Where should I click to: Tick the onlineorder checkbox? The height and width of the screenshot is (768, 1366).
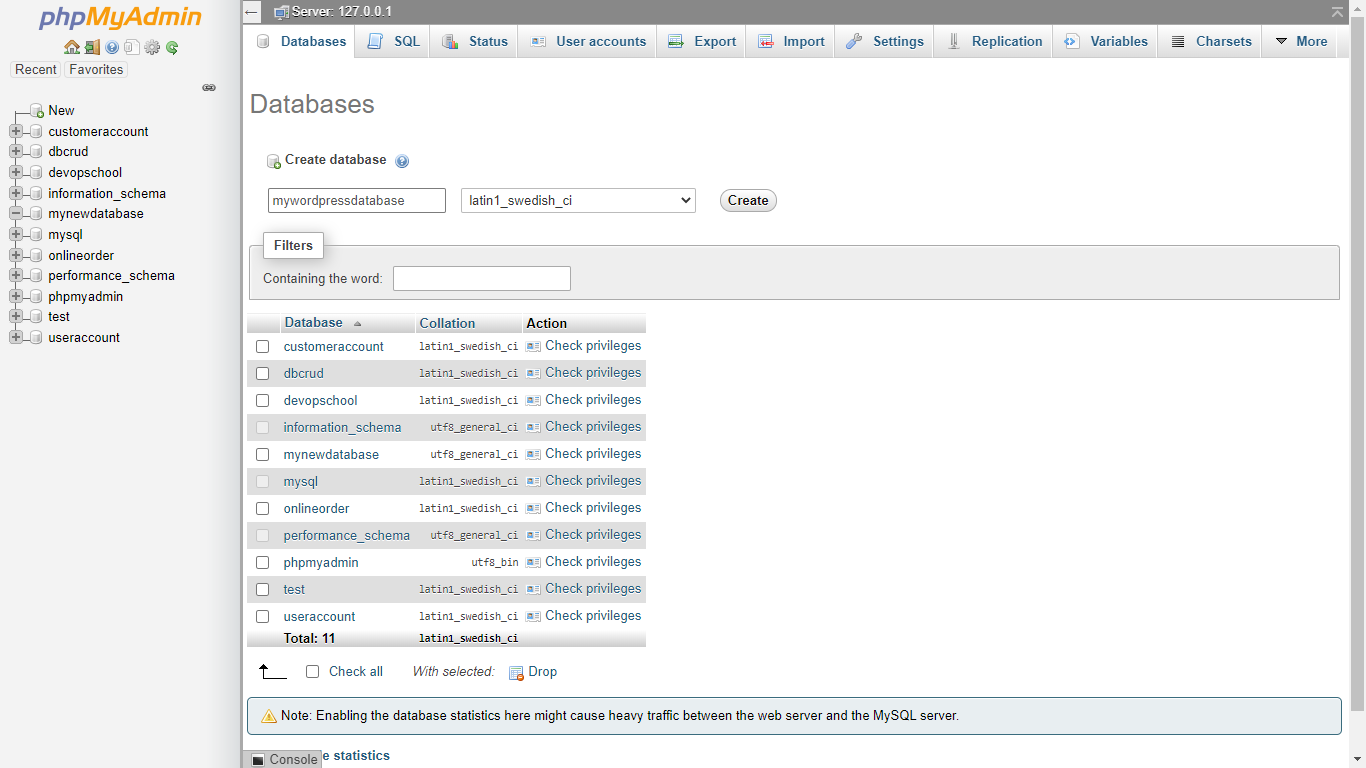point(263,509)
